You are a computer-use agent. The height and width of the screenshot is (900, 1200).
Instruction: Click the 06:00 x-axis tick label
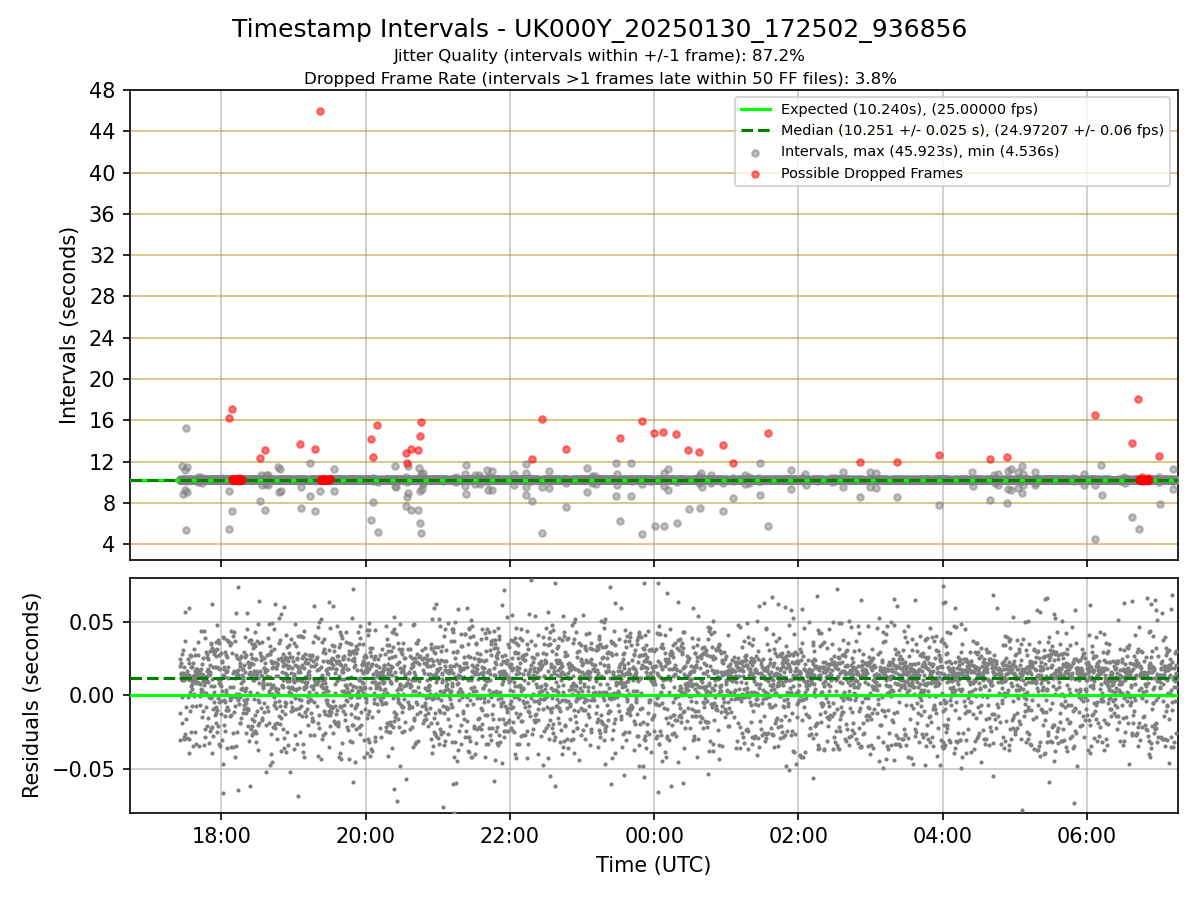(1087, 835)
